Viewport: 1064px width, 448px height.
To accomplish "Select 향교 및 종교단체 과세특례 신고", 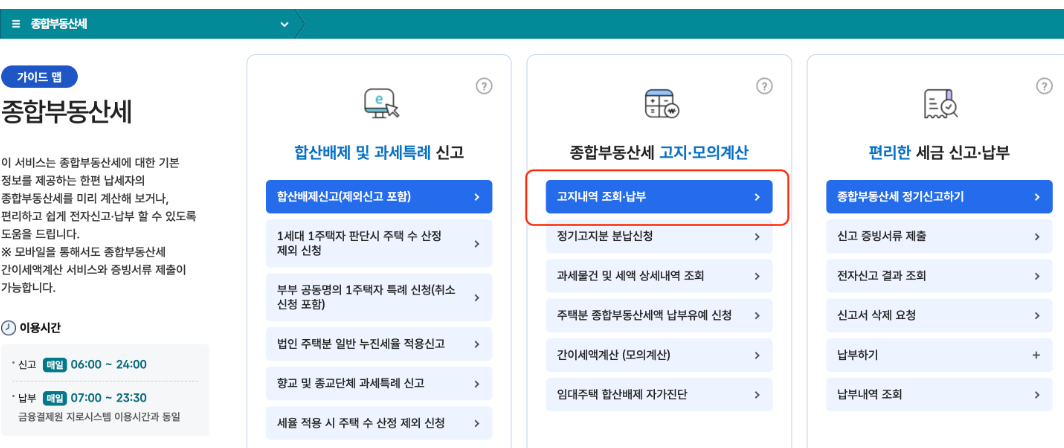I will click(379, 384).
